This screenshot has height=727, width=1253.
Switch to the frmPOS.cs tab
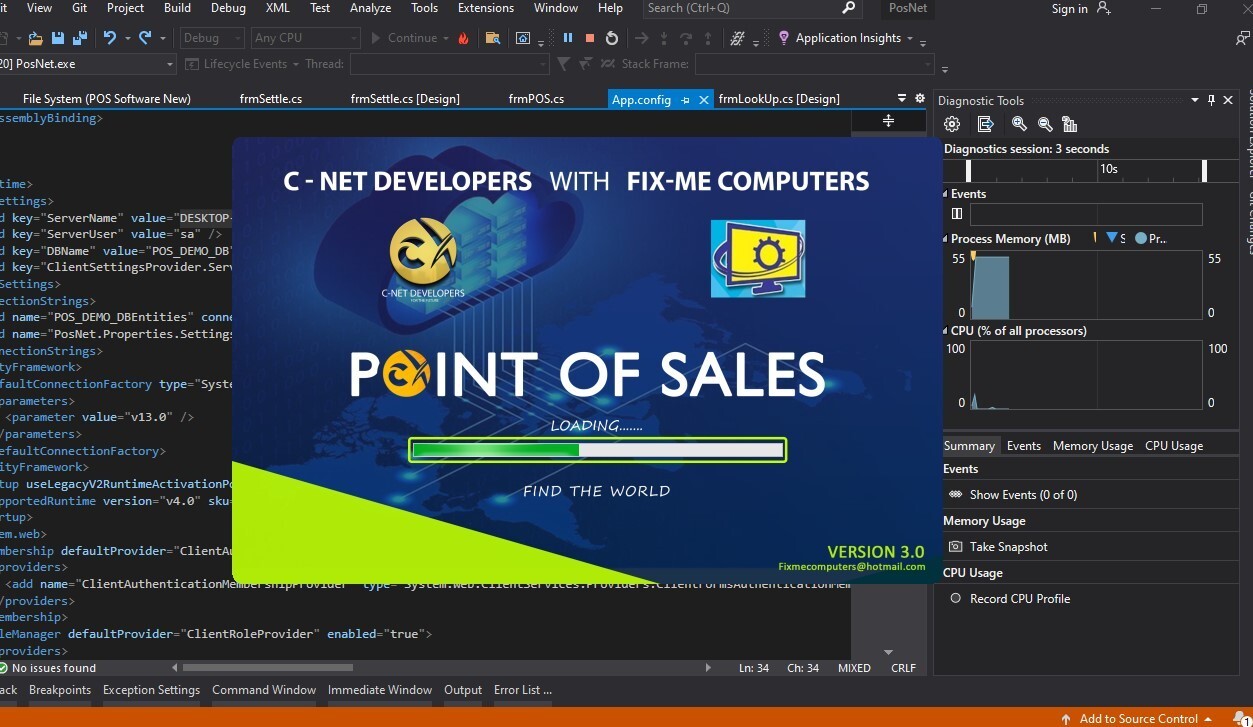tap(536, 99)
